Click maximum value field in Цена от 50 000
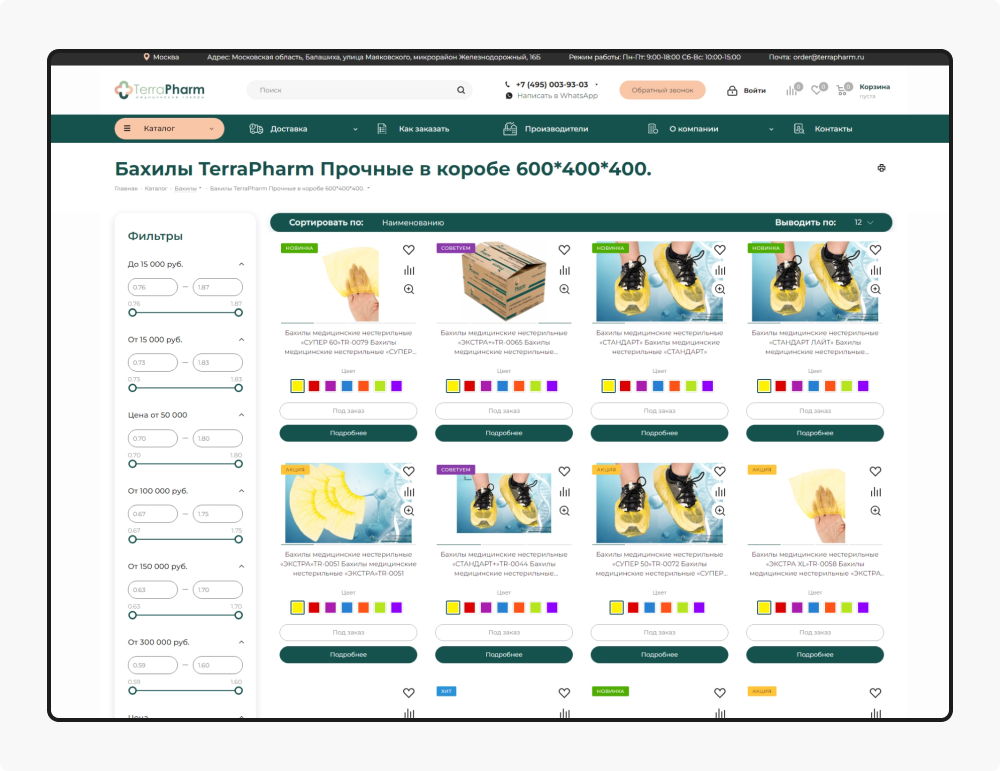Image resolution: width=1000 pixels, height=771 pixels. pos(217,438)
